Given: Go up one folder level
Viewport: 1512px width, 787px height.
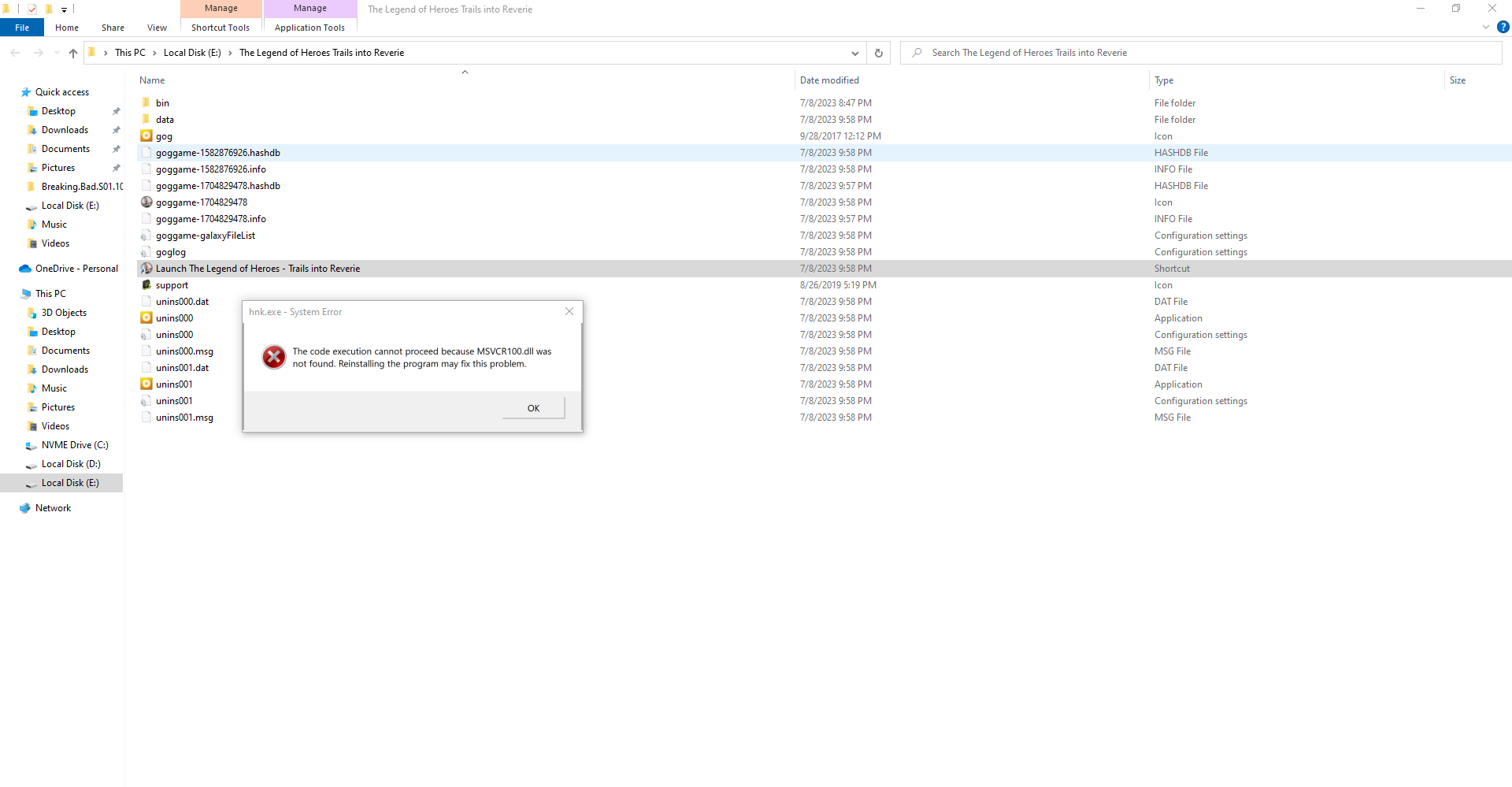Looking at the screenshot, I should (73, 53).
